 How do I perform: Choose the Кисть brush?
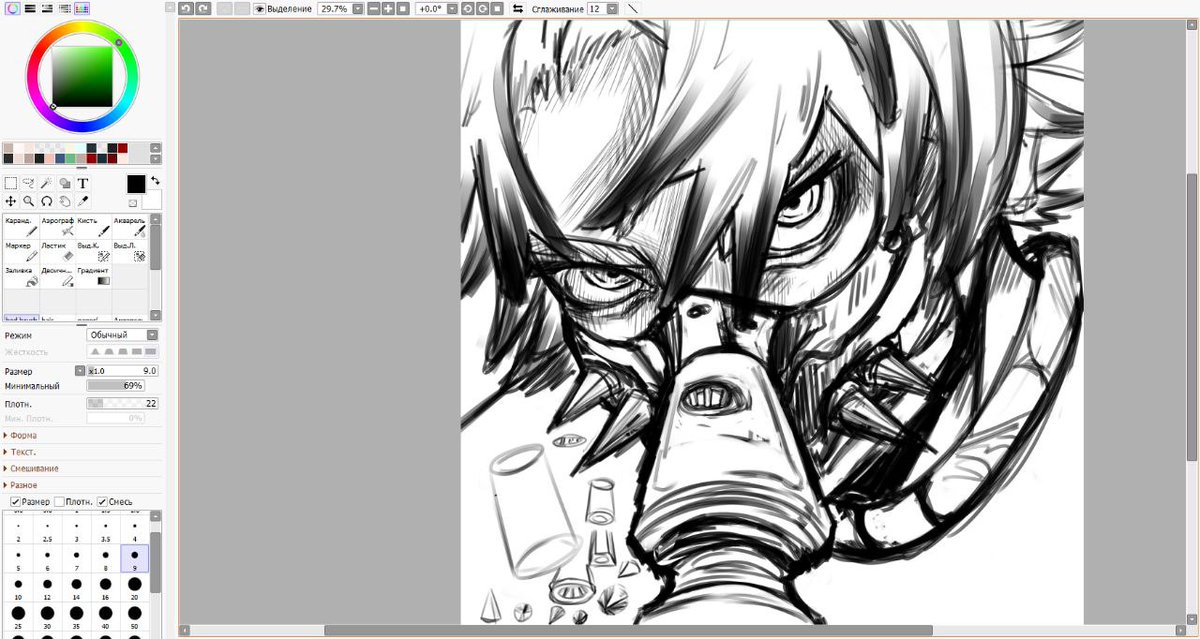(x=93, y=226)
